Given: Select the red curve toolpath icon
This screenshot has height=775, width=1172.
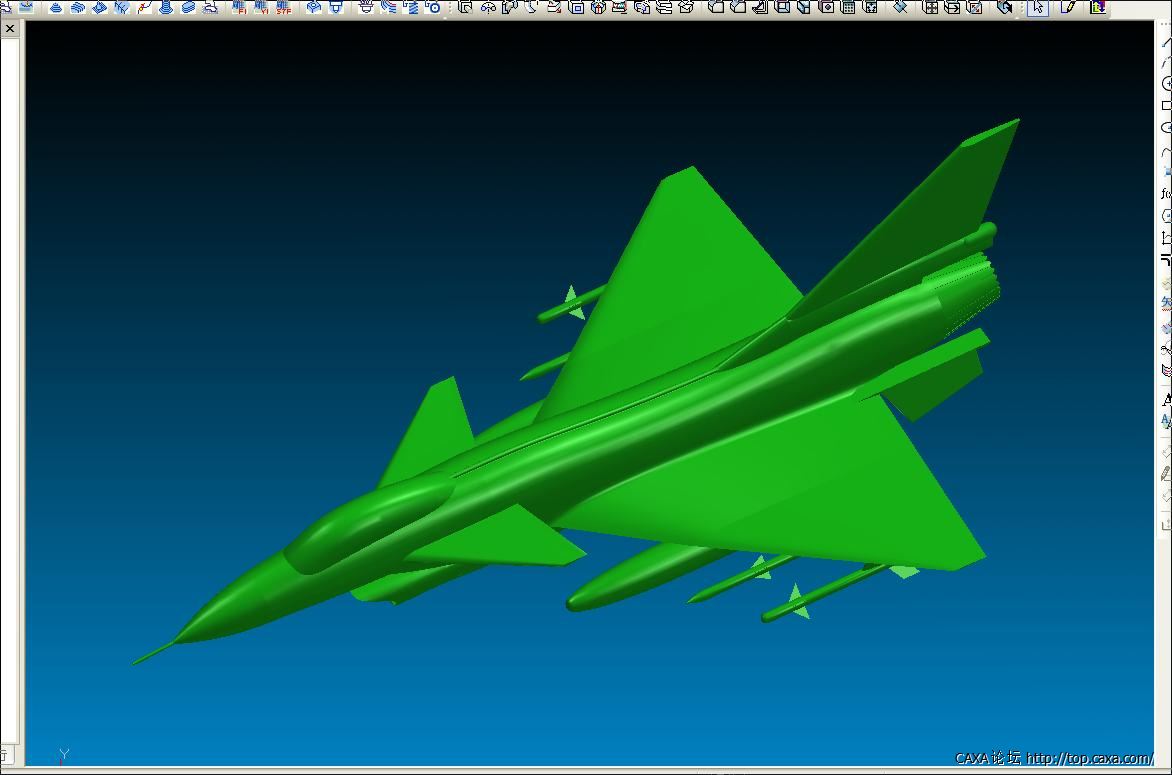Looking at the screenshot, I should pyautogui.click(x=144, y=7).
